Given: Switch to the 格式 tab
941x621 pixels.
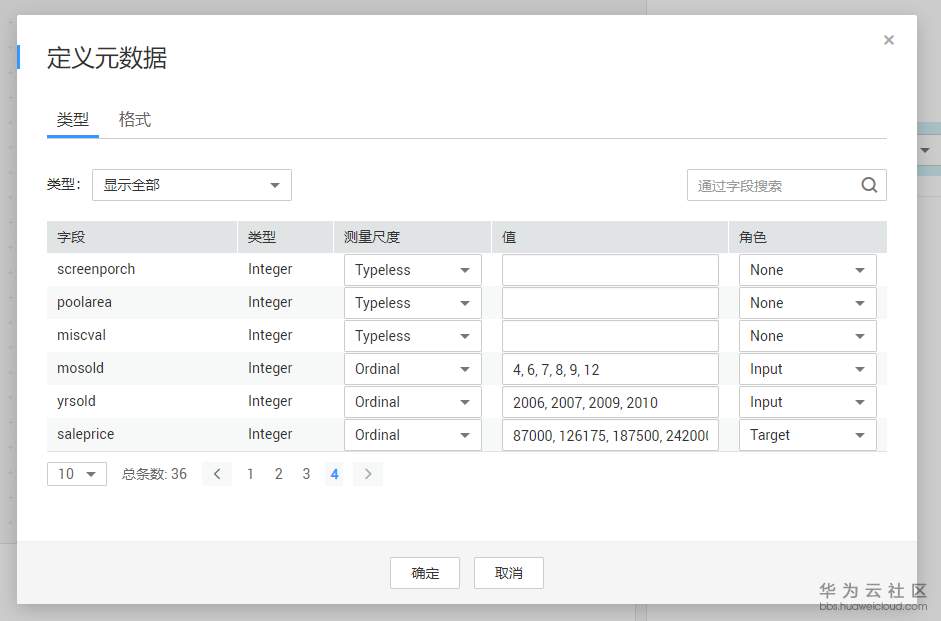Looking at the screenshot, I should coord(135,119).
